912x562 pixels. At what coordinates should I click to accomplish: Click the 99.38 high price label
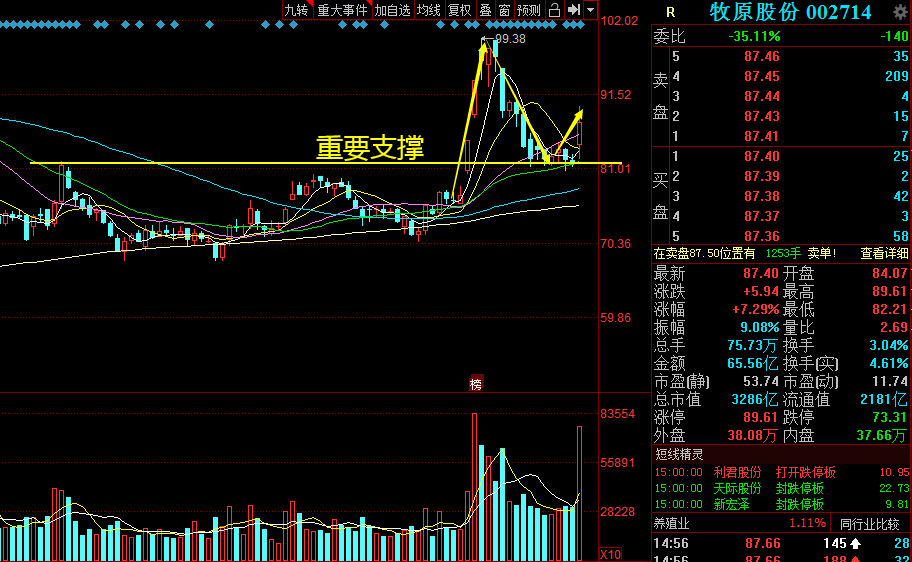[510, 39]
